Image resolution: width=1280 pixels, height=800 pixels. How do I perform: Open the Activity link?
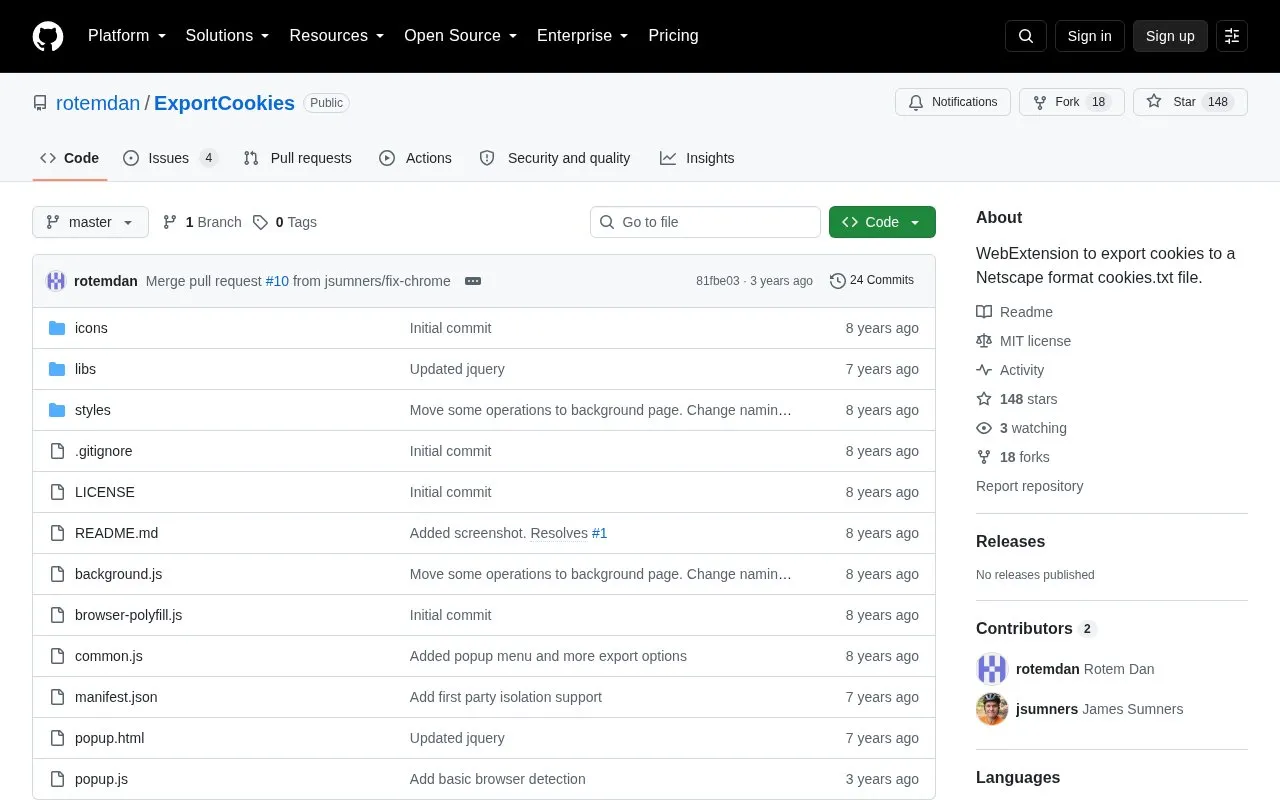[x=1010, y=370]
